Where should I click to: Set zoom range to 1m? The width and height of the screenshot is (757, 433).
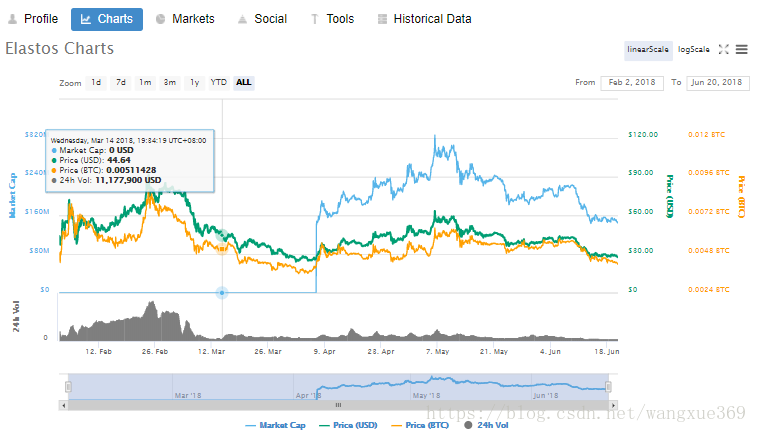click(145, 83)
